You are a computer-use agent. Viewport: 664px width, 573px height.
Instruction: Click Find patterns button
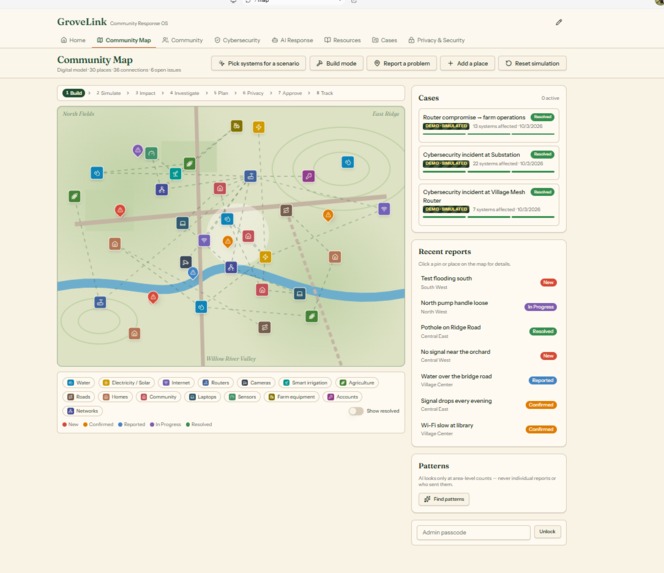click(x=444, y=499)
